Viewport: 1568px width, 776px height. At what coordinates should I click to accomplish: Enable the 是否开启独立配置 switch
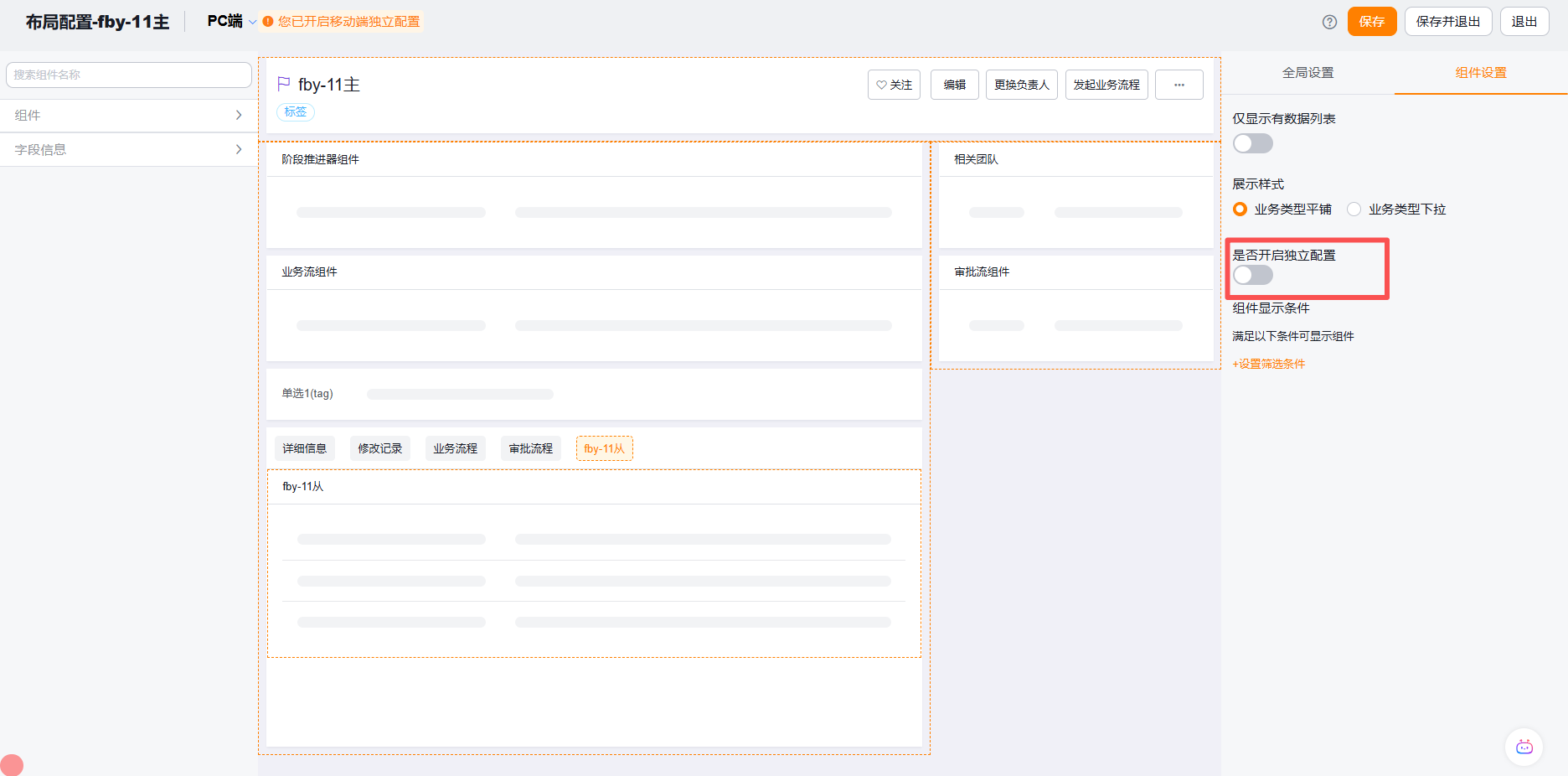coord(1252,275)
